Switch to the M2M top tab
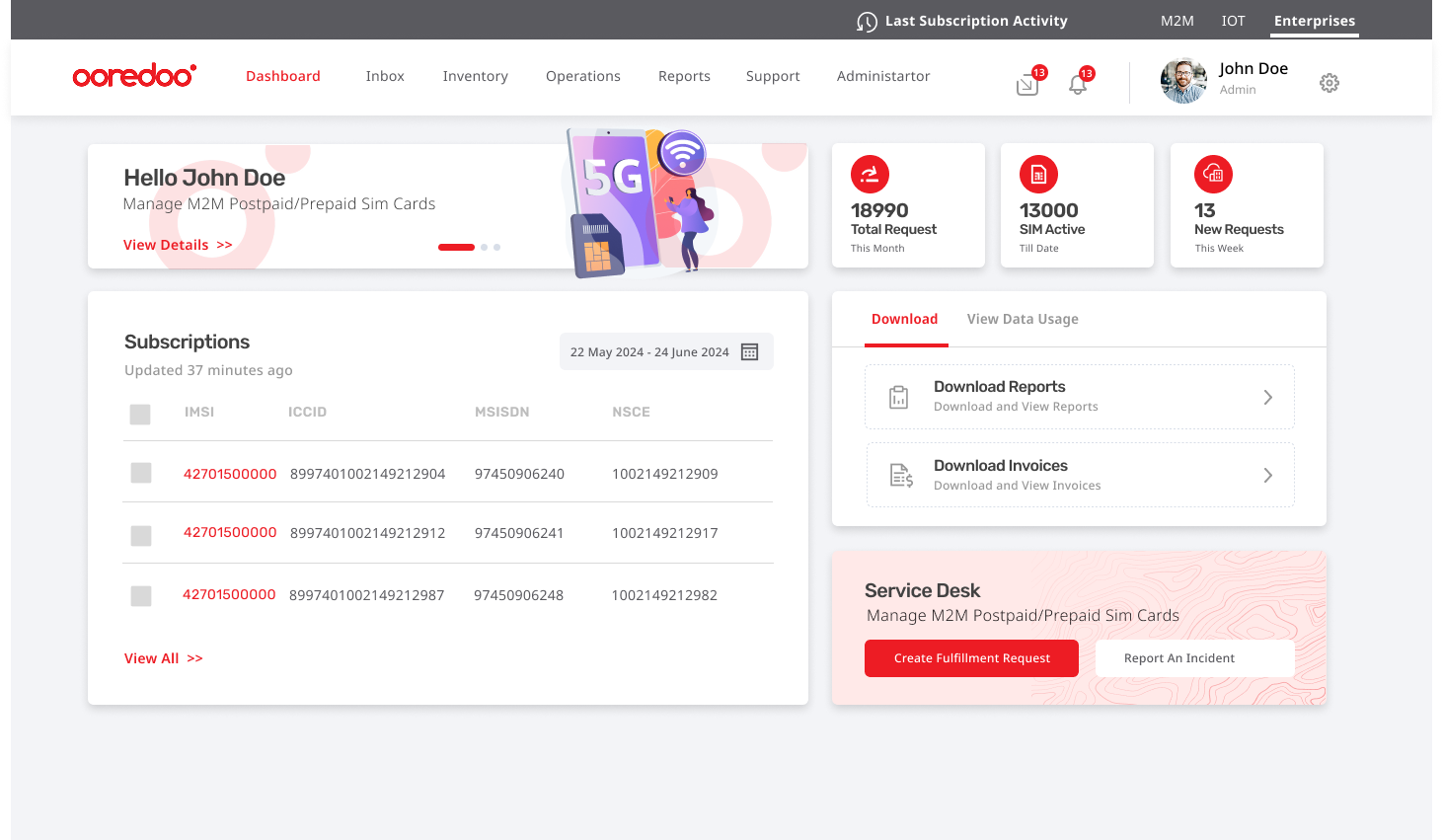Screen dimensions: 1443x840 [1177, 21]
